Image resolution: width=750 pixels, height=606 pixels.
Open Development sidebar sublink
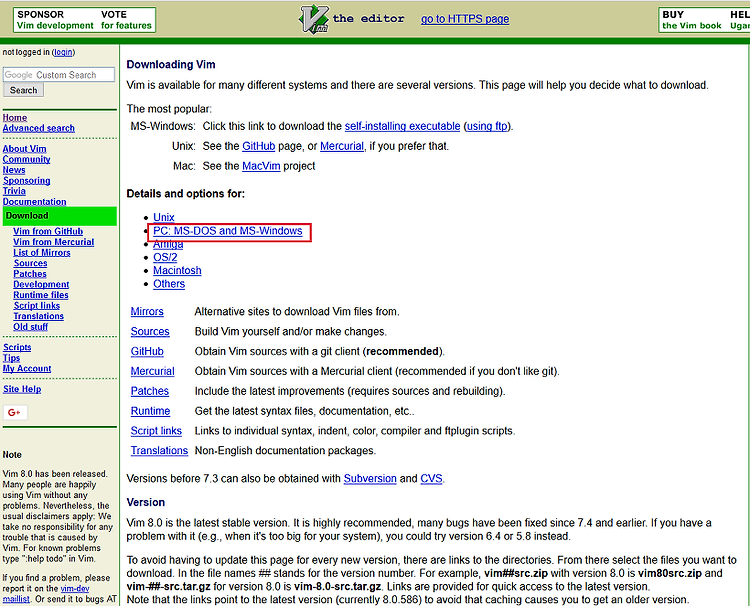[x=41, y=285]
